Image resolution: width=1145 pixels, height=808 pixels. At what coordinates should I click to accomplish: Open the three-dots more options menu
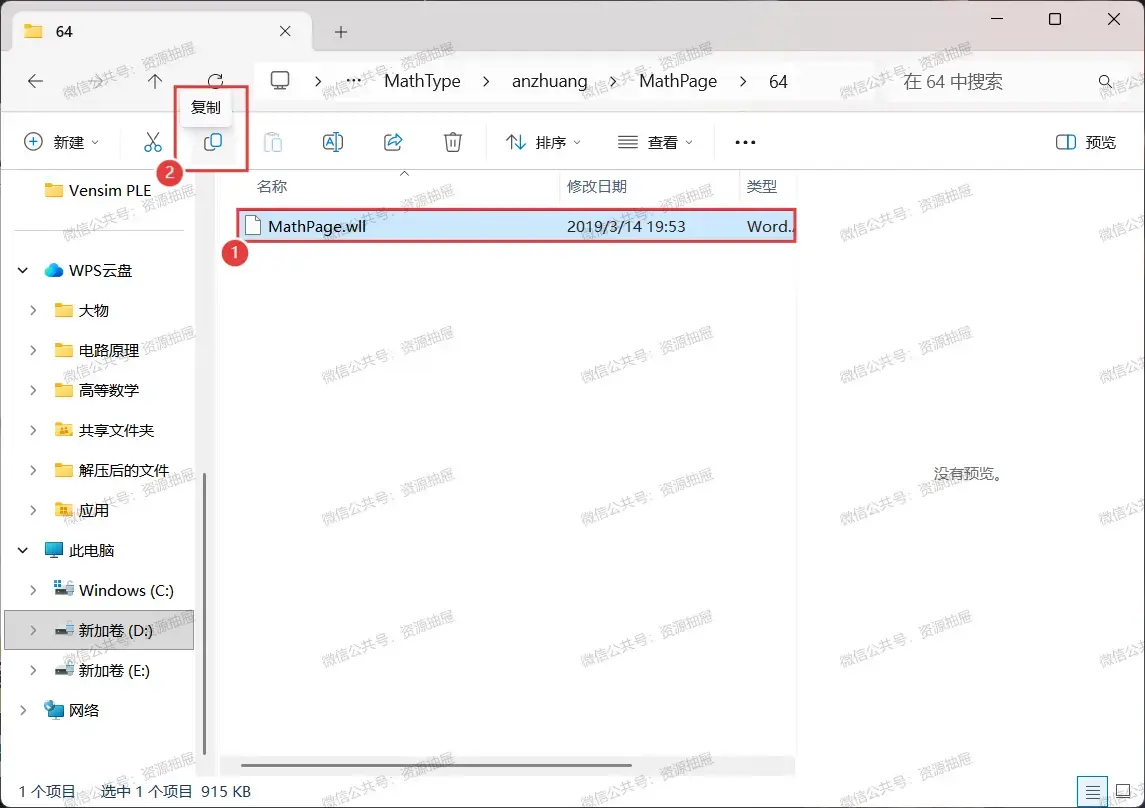click(x=745, y=142)
